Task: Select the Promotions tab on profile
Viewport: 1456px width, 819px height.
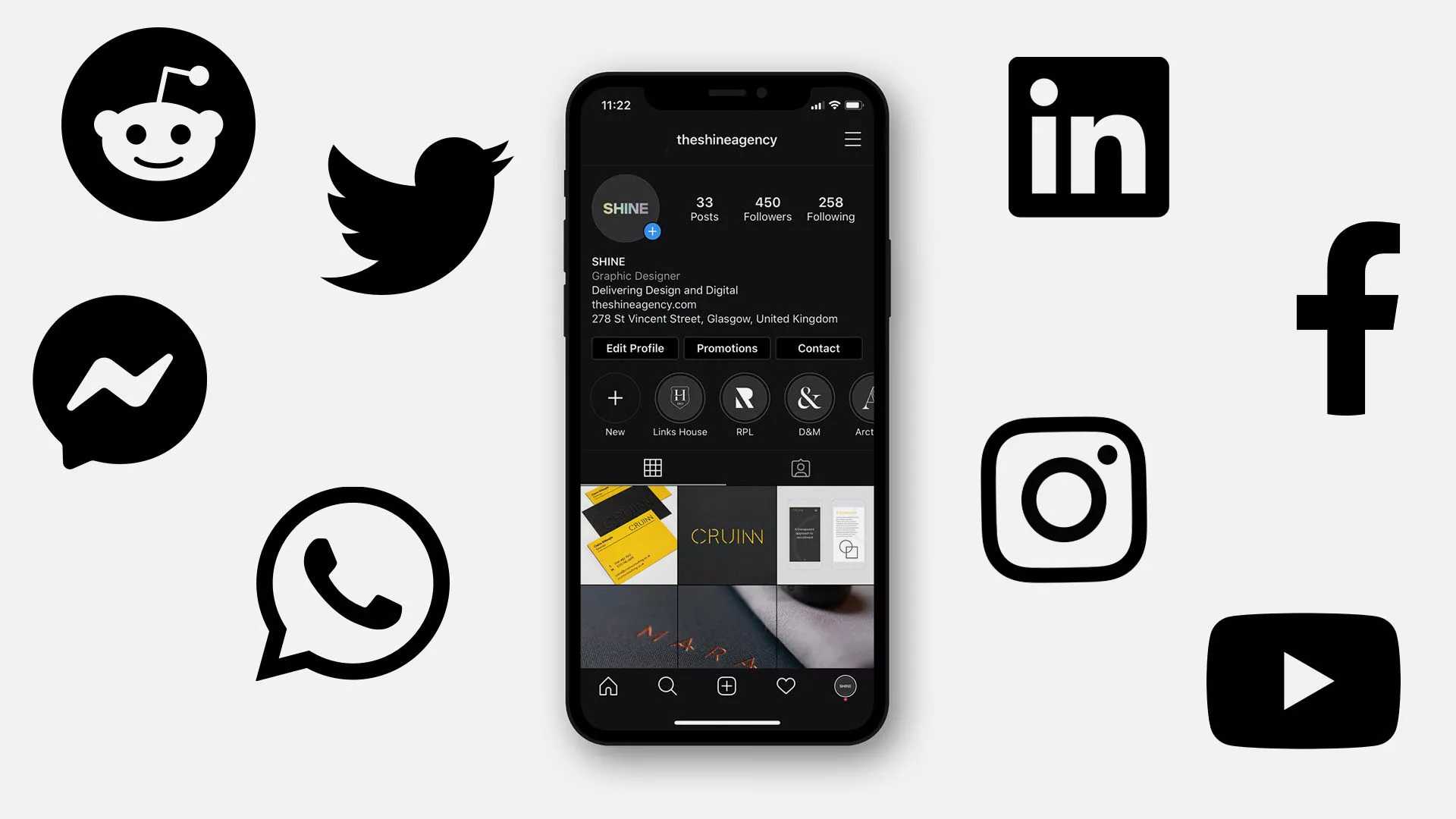Action: (x=727, y=348)
